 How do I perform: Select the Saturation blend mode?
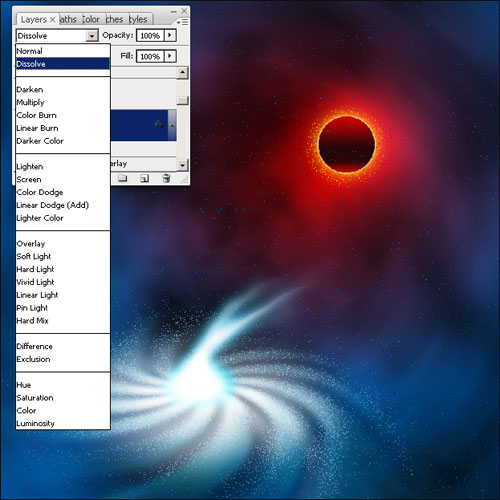pos(63,398)
